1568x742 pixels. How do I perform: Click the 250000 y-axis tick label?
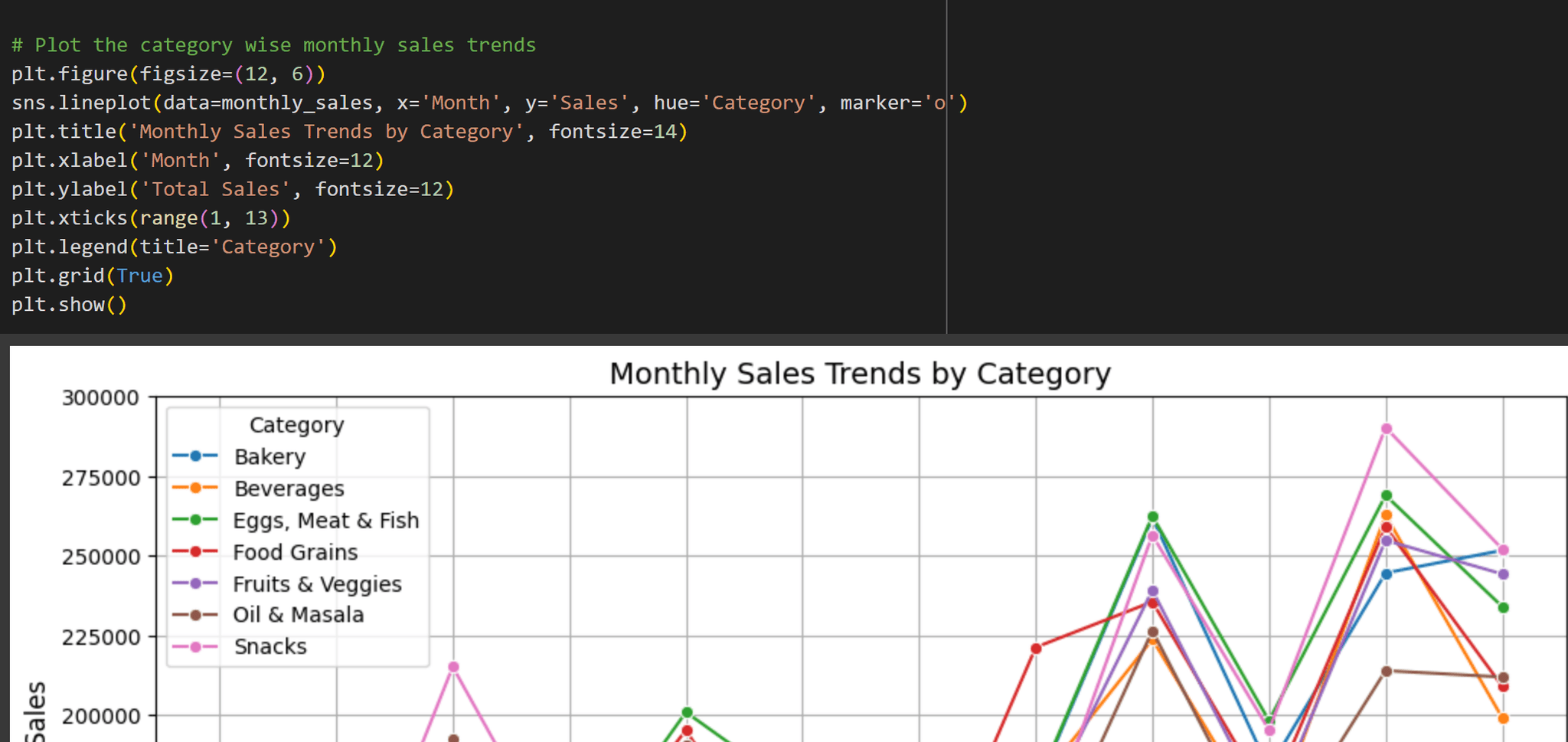pos(101,557)
